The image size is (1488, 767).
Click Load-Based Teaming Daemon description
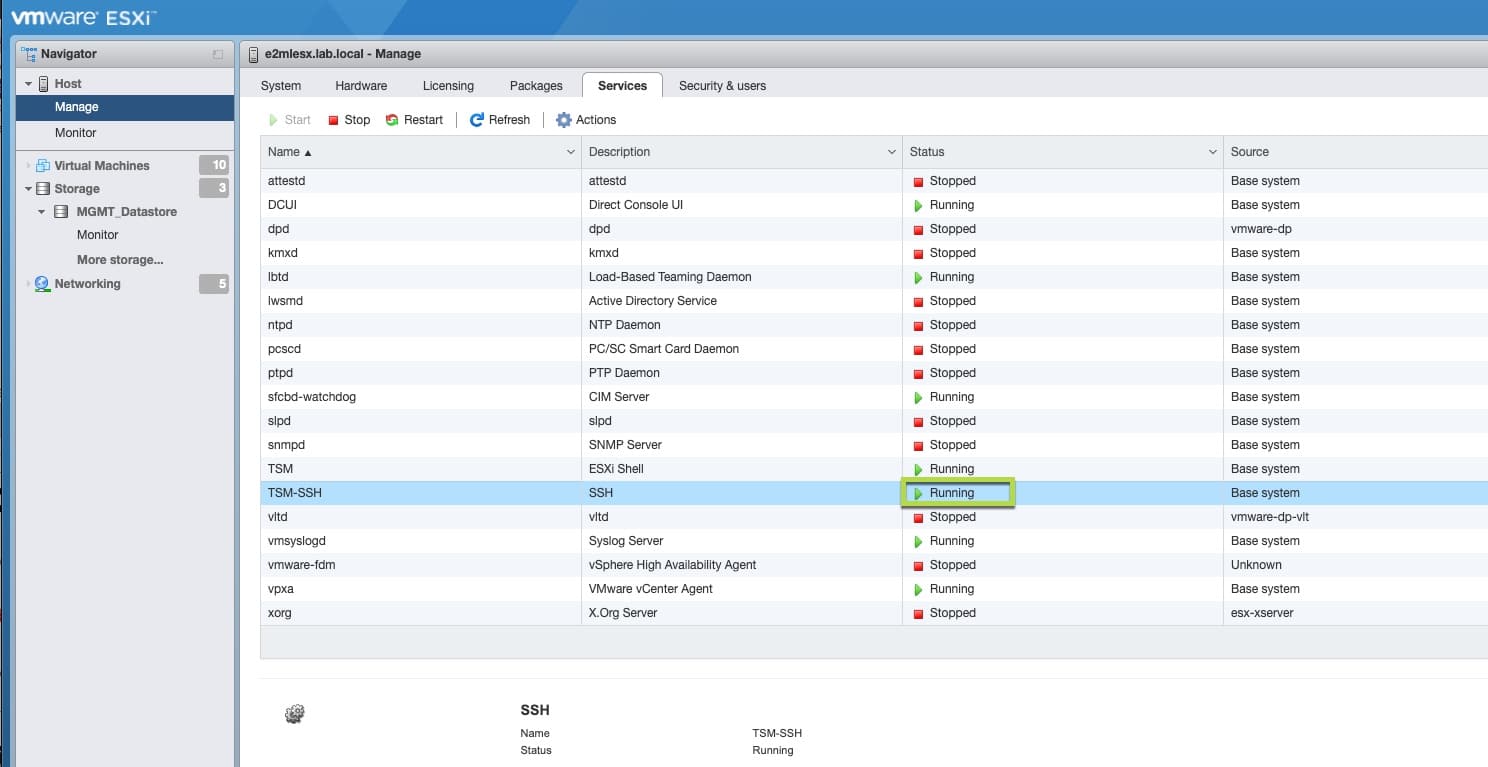coord(670,277)
